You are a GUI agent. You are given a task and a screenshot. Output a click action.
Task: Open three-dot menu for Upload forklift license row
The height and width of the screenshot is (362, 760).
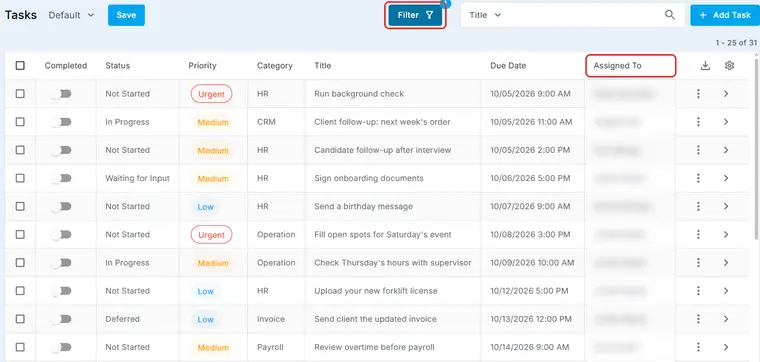tap(698, 291)
